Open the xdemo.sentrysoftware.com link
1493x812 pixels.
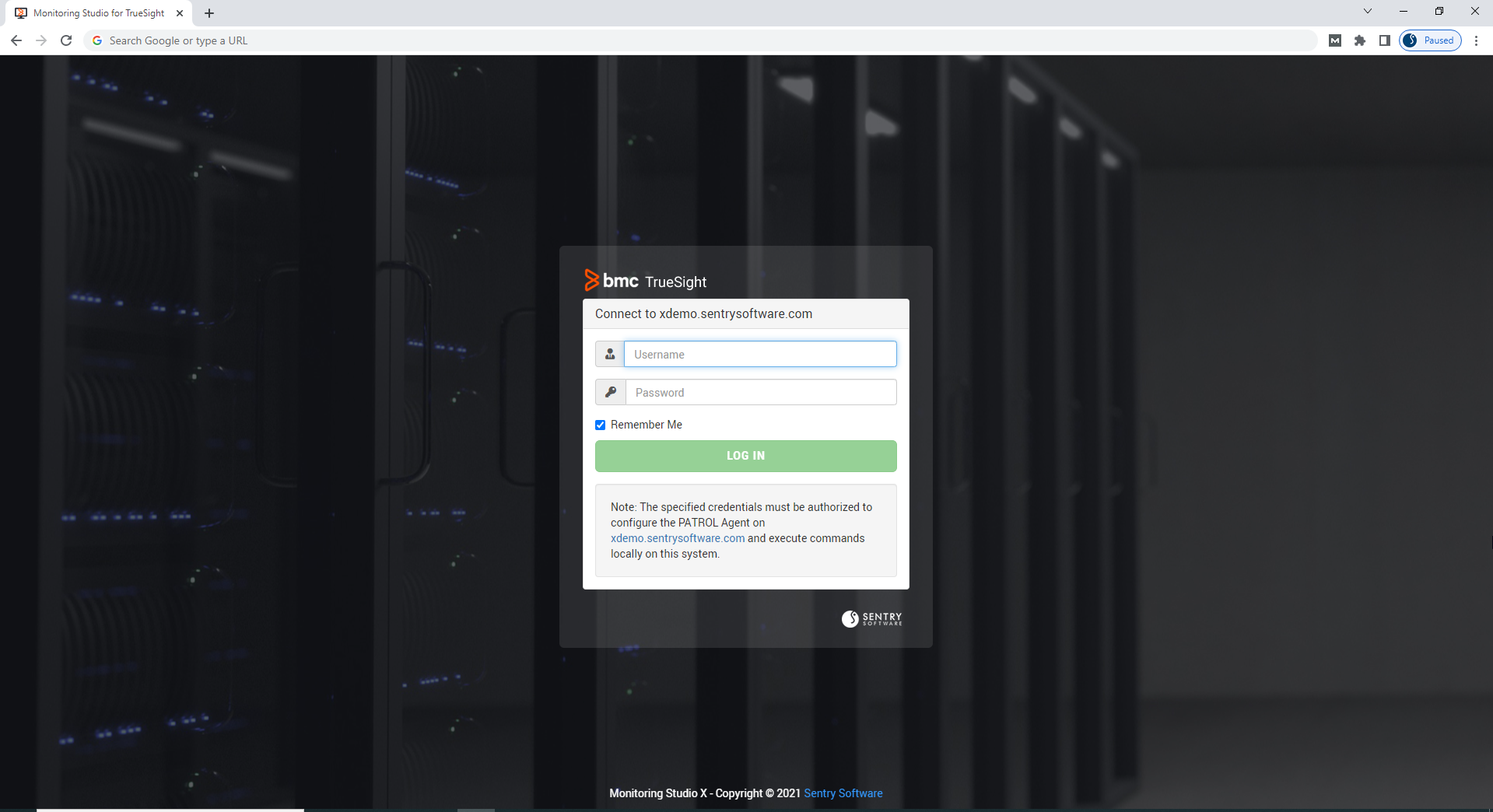point(677,537)
